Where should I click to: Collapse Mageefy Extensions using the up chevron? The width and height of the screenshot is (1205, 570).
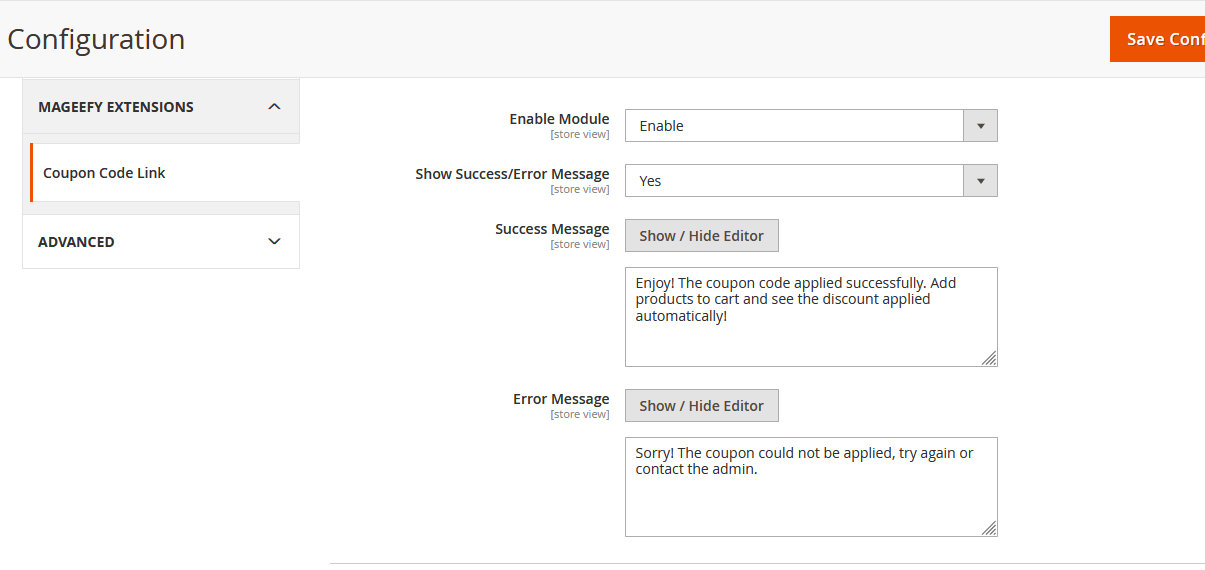(275, 107)
